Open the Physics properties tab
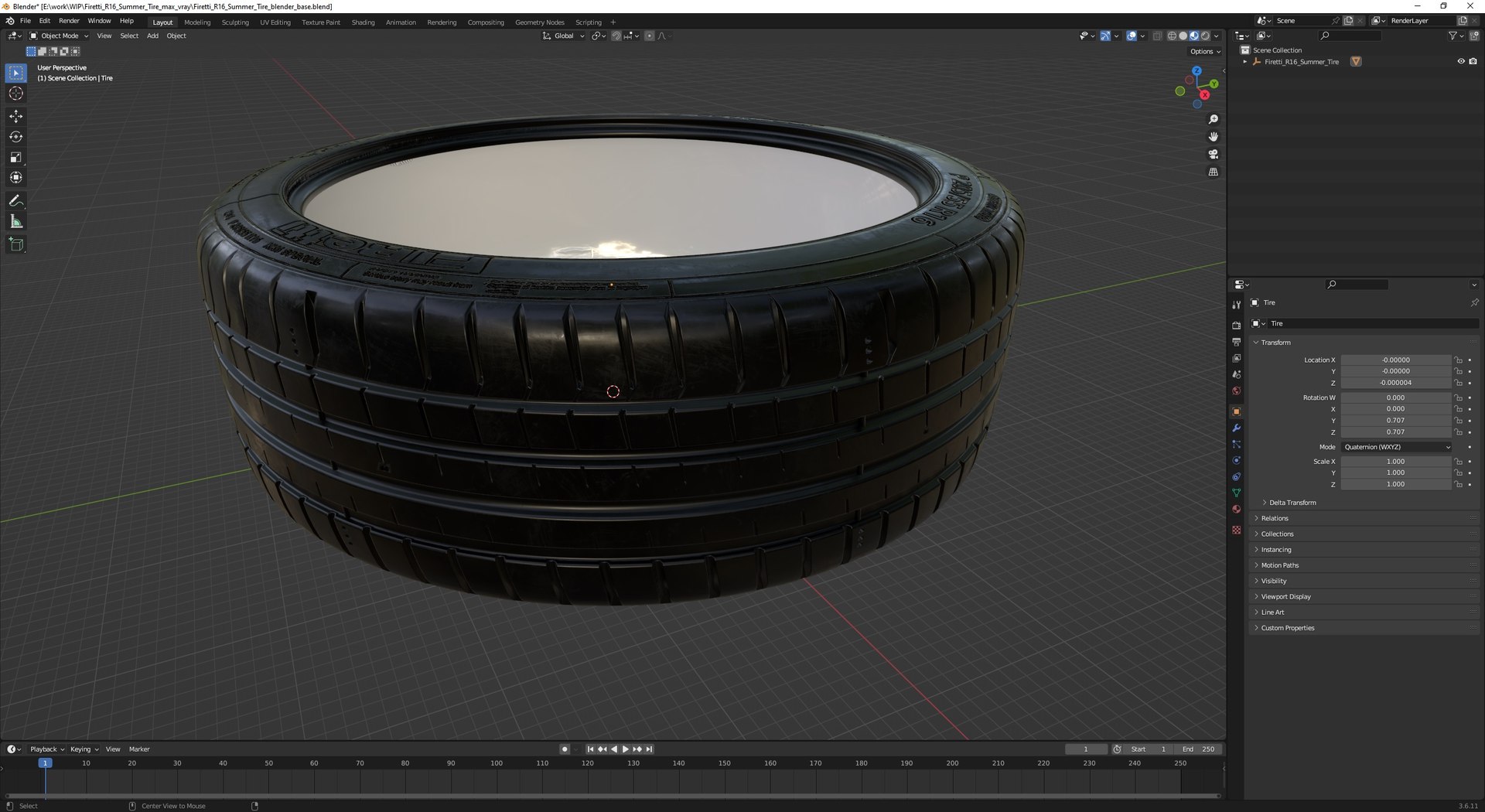Screen dimensions: 1485x812 1236,461
